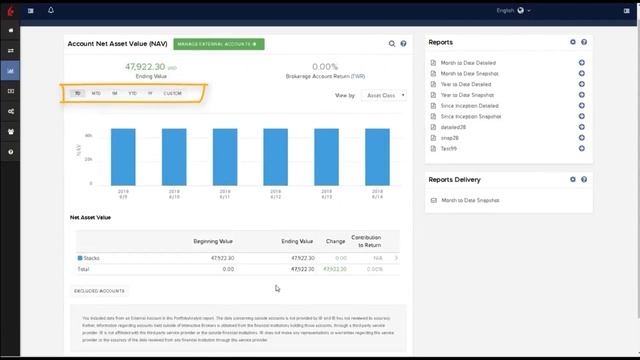Open the transfer arrows sidebar icon
The width and height of the screenshot is (640, 360).
(11, 51)
